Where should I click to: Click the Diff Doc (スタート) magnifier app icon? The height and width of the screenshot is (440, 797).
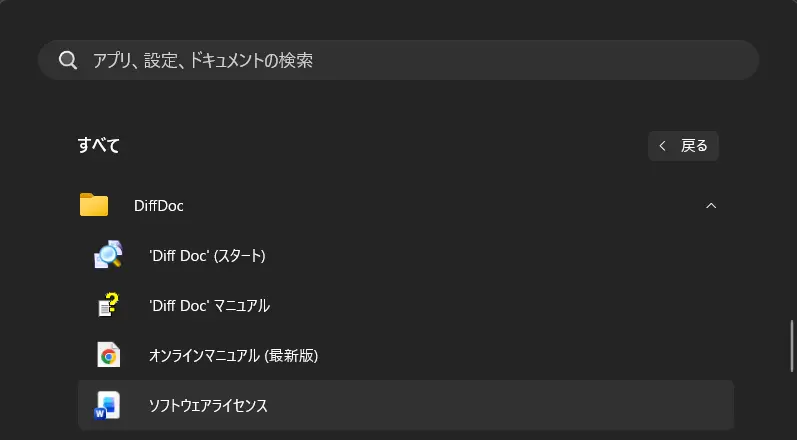(108, 256)
